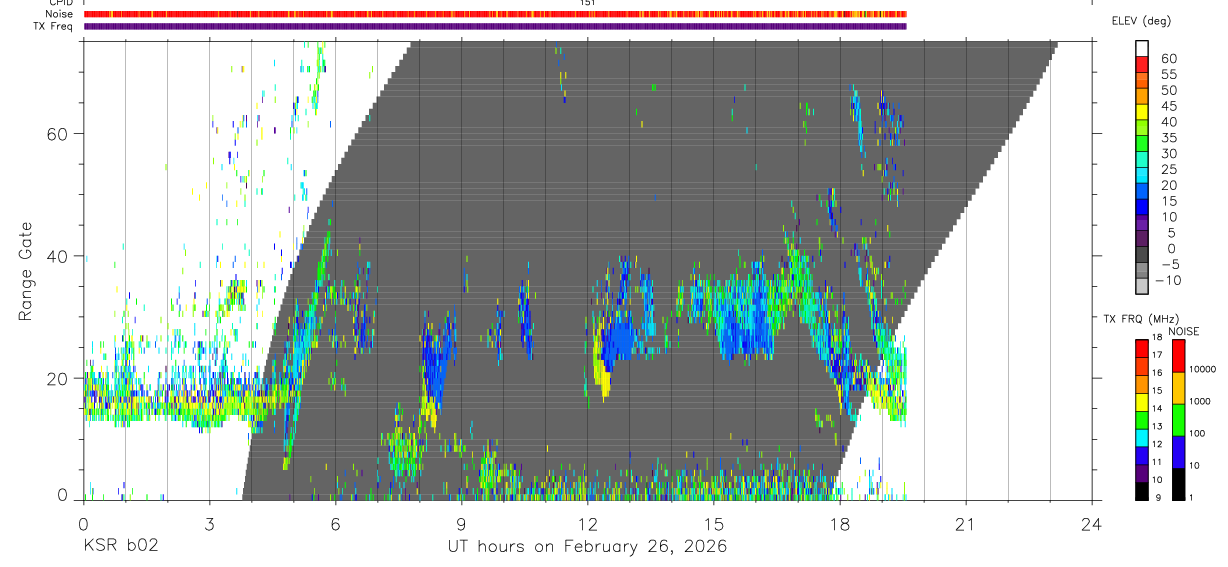Click the '3' tick on the UT hours axis

click(x=209, y=523)
